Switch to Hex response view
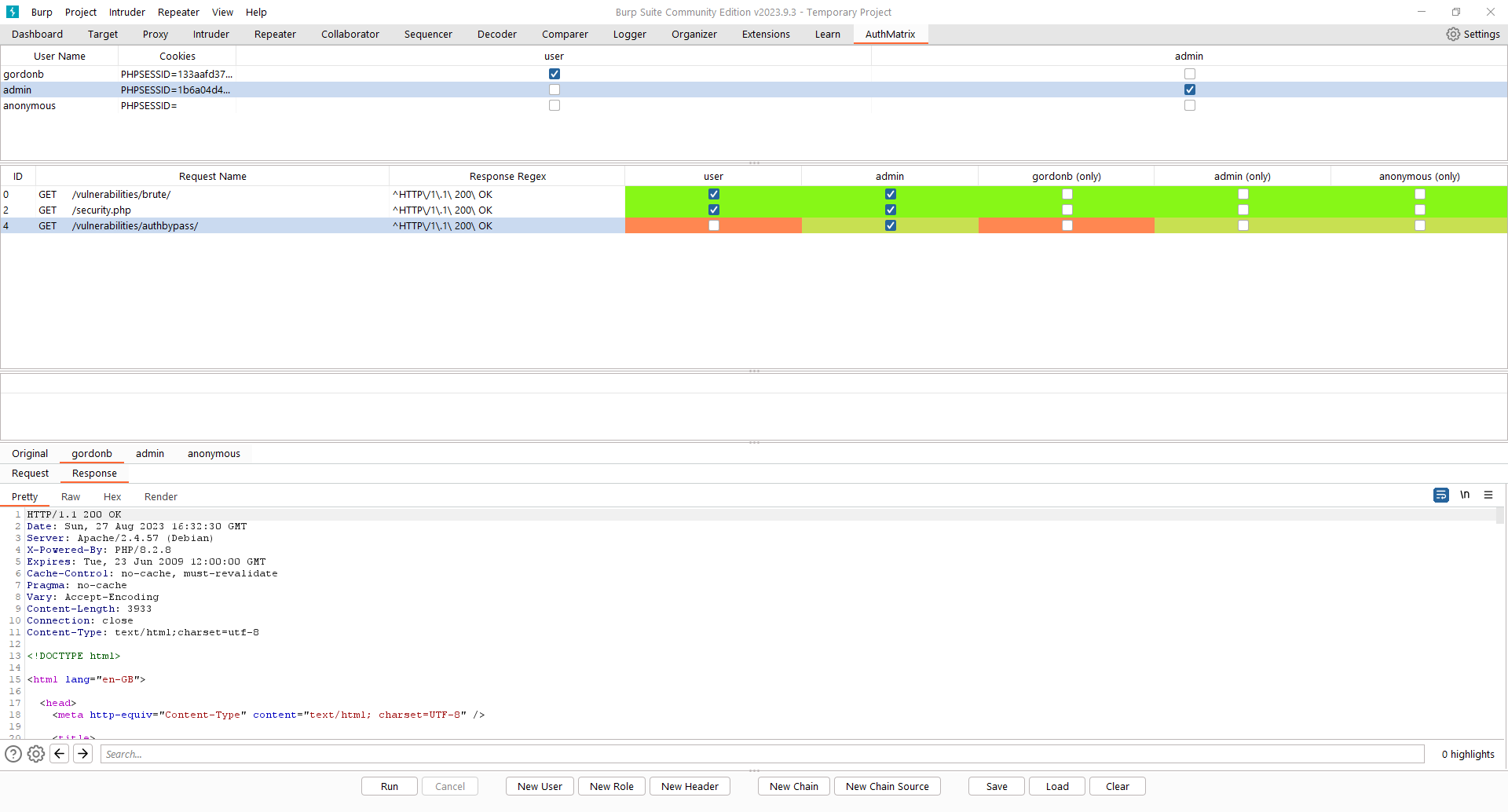 pos(112,496)
